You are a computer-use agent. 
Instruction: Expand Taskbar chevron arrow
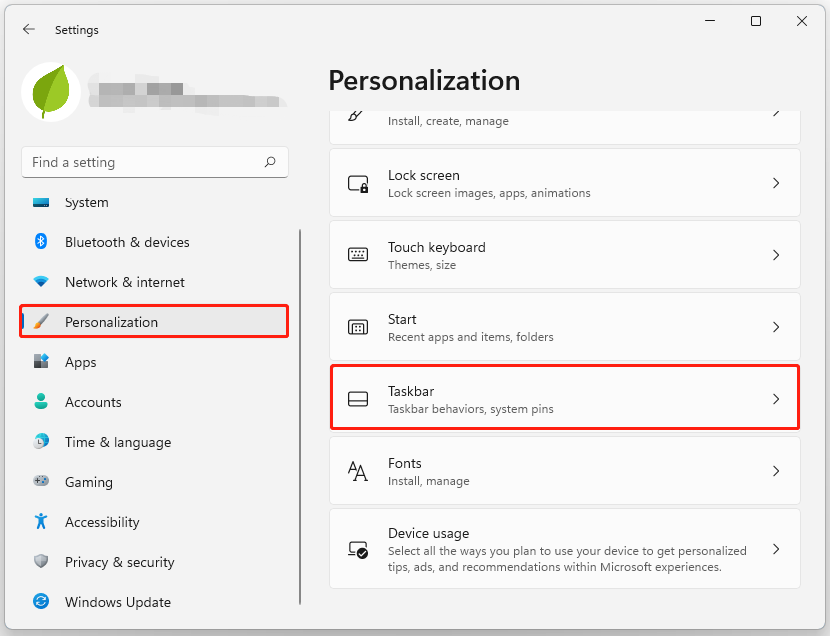tap(776, 399)
